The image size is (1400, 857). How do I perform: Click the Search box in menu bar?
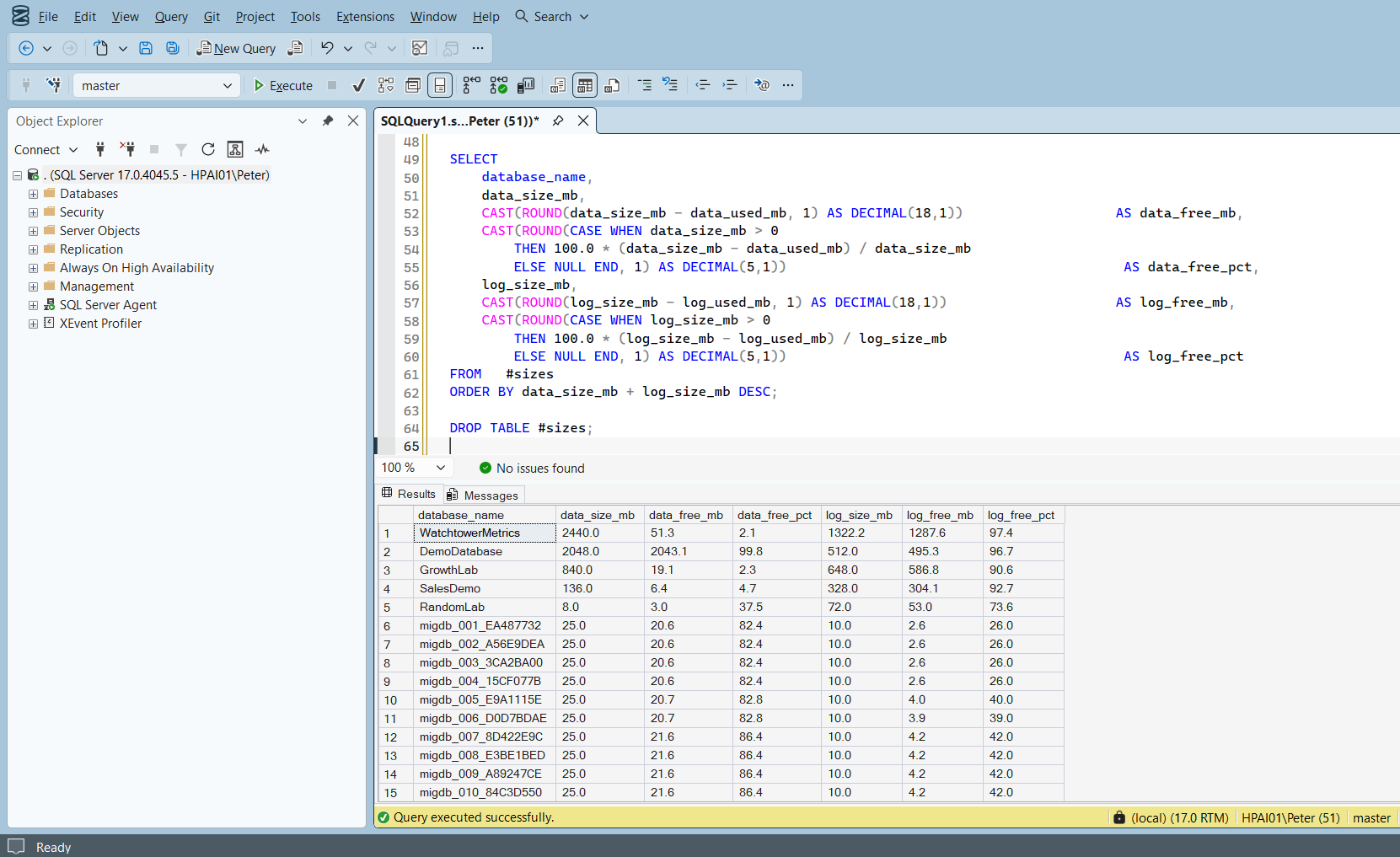(x=552, y=16)
